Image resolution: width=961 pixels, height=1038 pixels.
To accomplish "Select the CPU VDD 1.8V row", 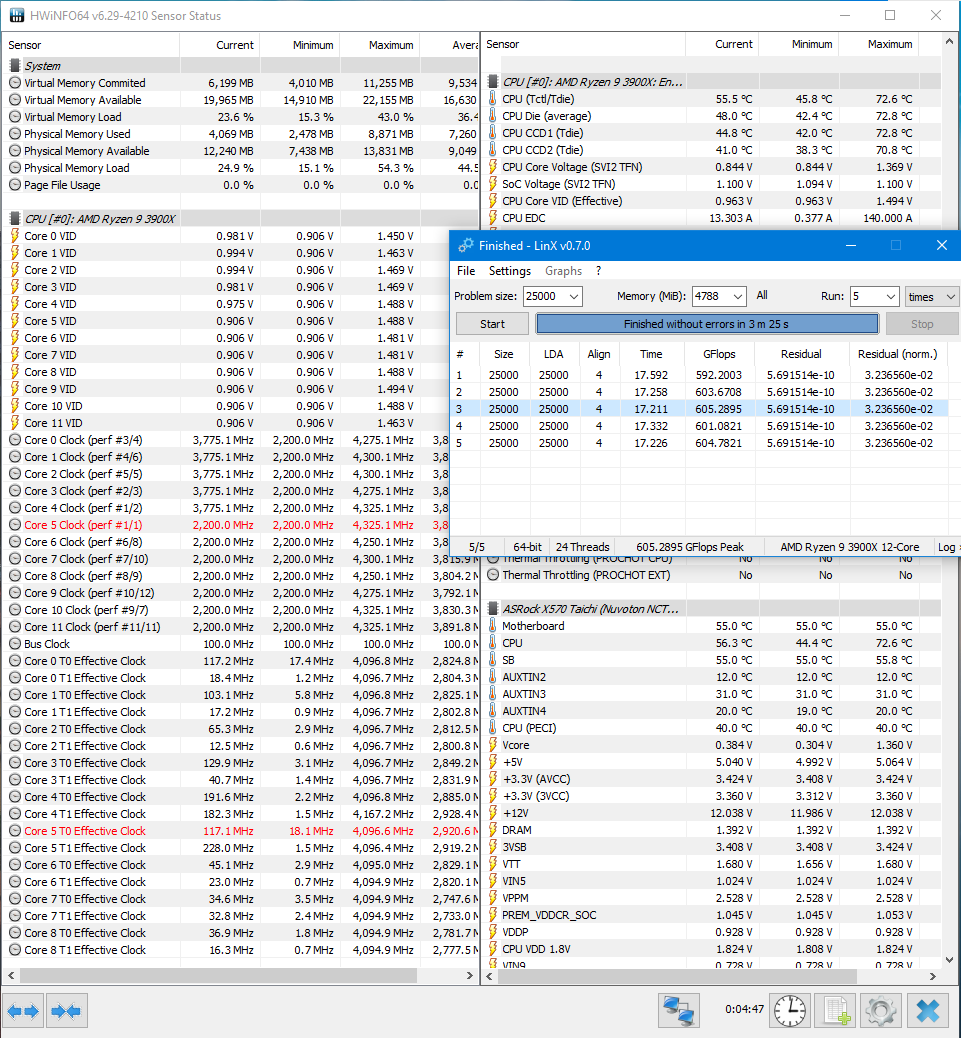I will pyautogui.click(x=711, y=949).
